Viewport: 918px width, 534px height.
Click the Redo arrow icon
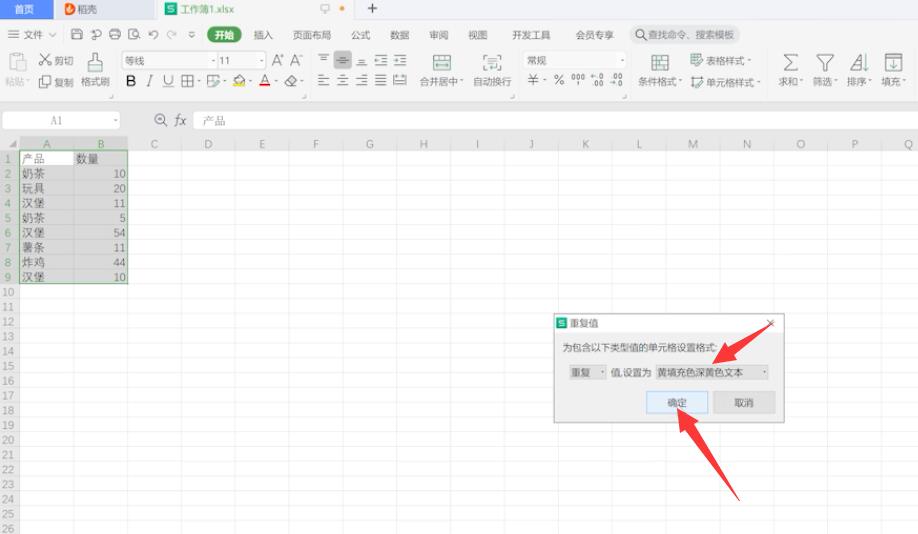click(x=172, y=35)
